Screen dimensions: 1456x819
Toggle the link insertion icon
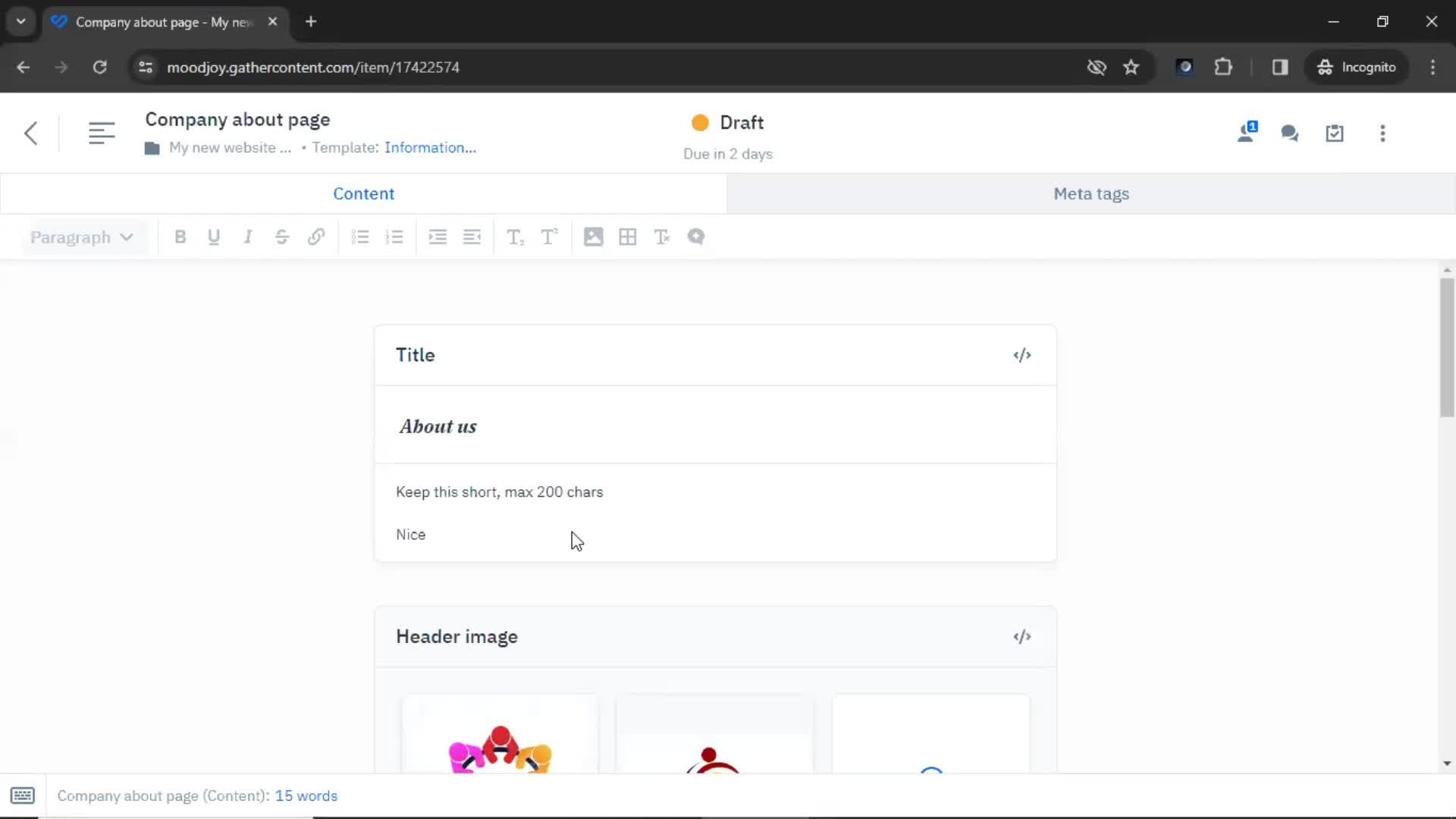(317, 237)
